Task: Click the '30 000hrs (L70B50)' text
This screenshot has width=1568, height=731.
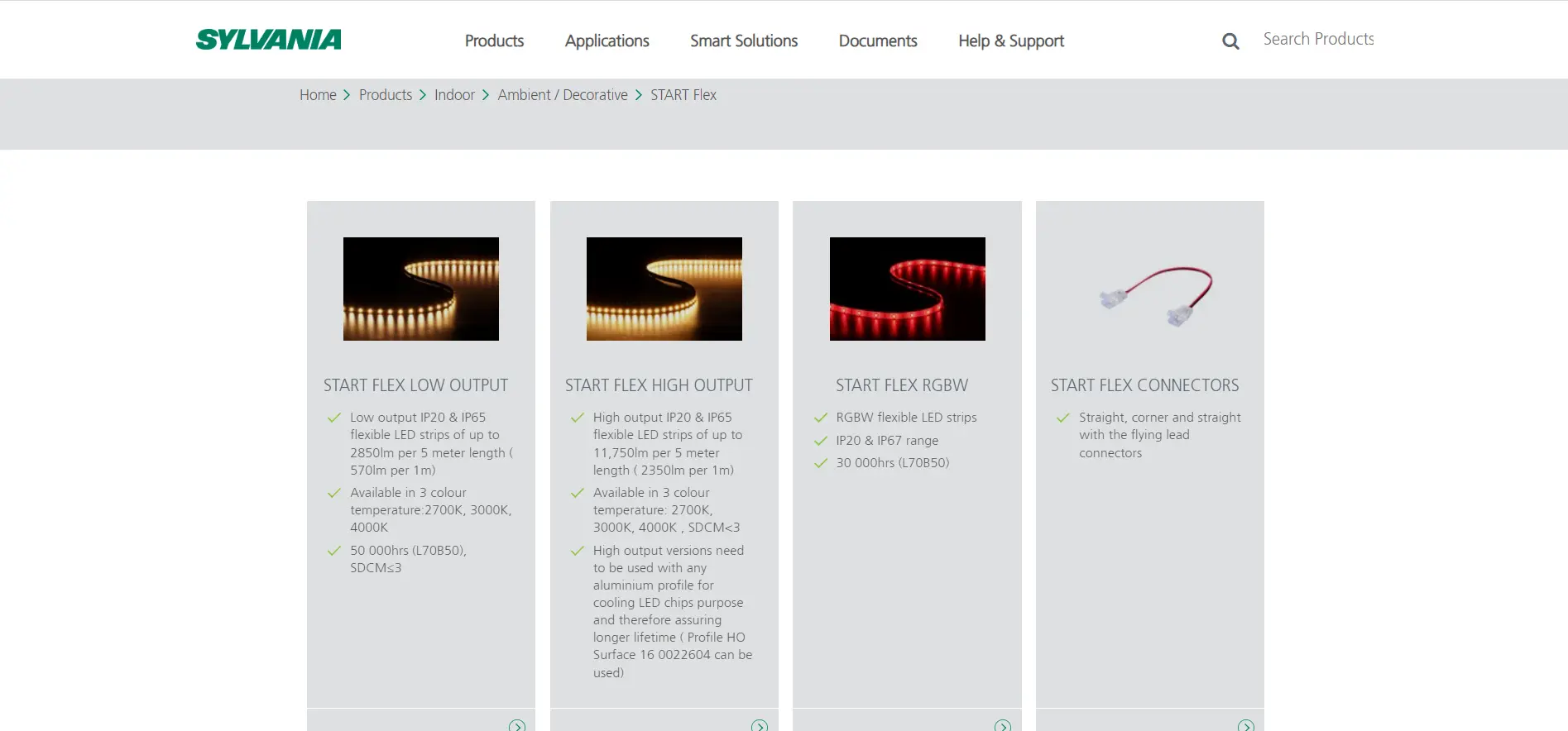Action: [892, 463]
